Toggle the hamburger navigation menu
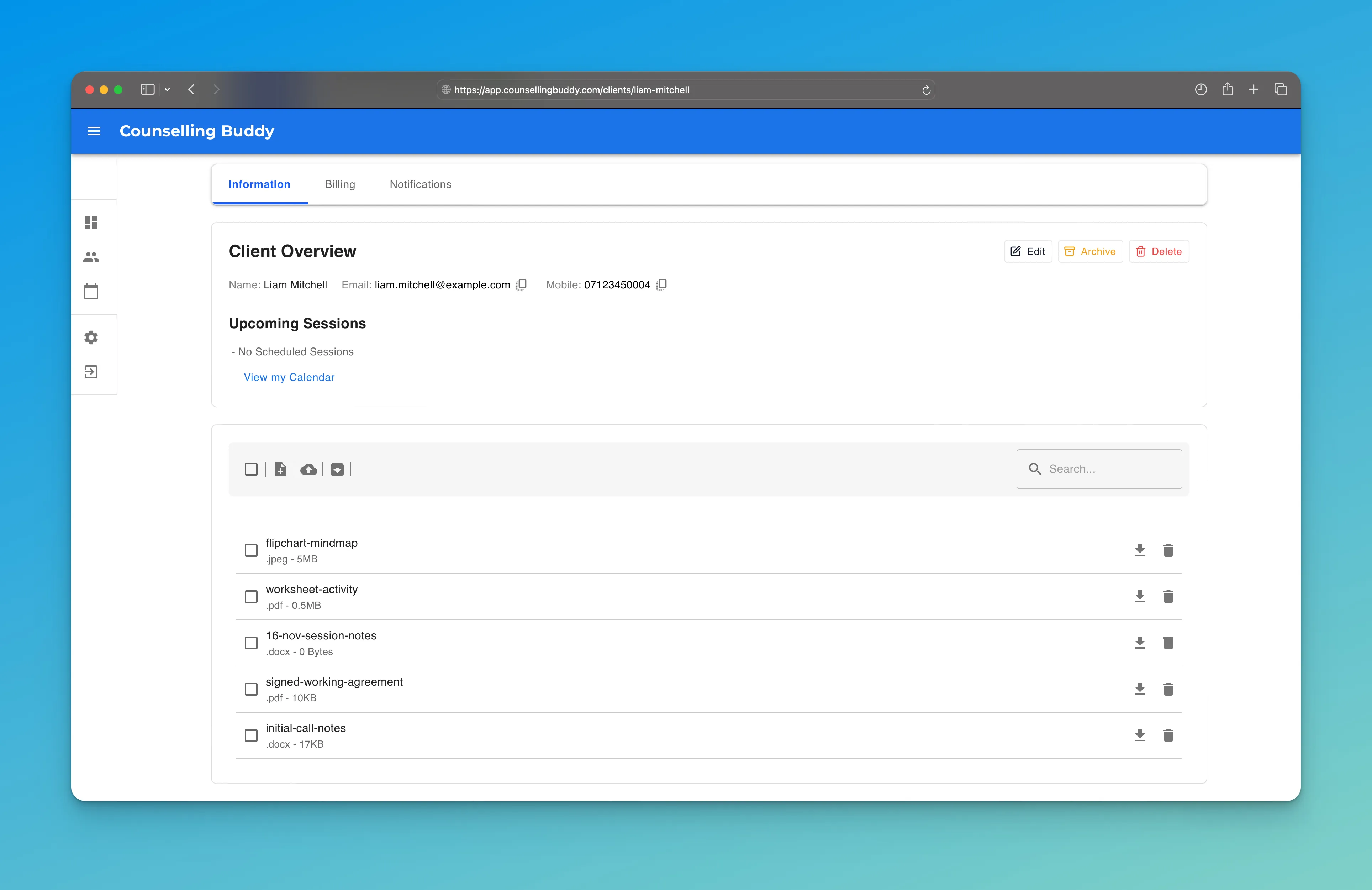The height and width of the screenshot is (890, 1372). [94, 131]
